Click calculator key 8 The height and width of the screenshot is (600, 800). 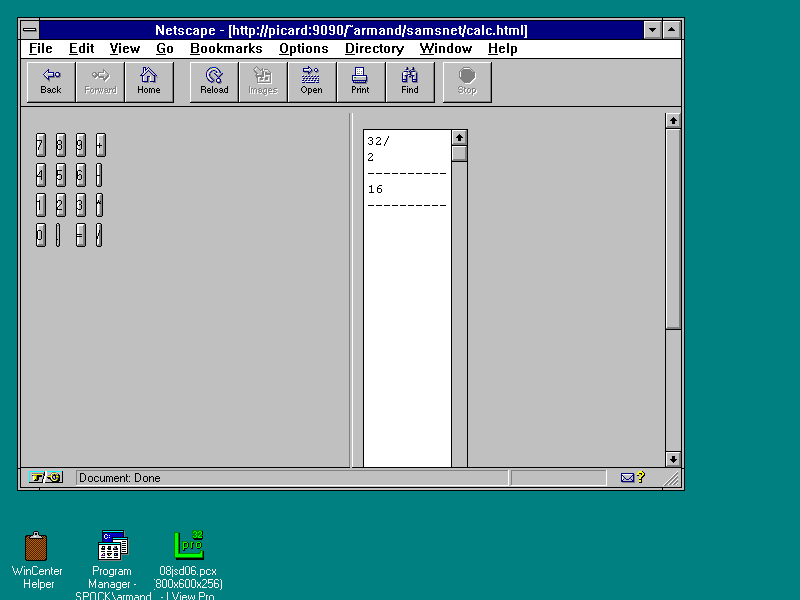point(60,145)
